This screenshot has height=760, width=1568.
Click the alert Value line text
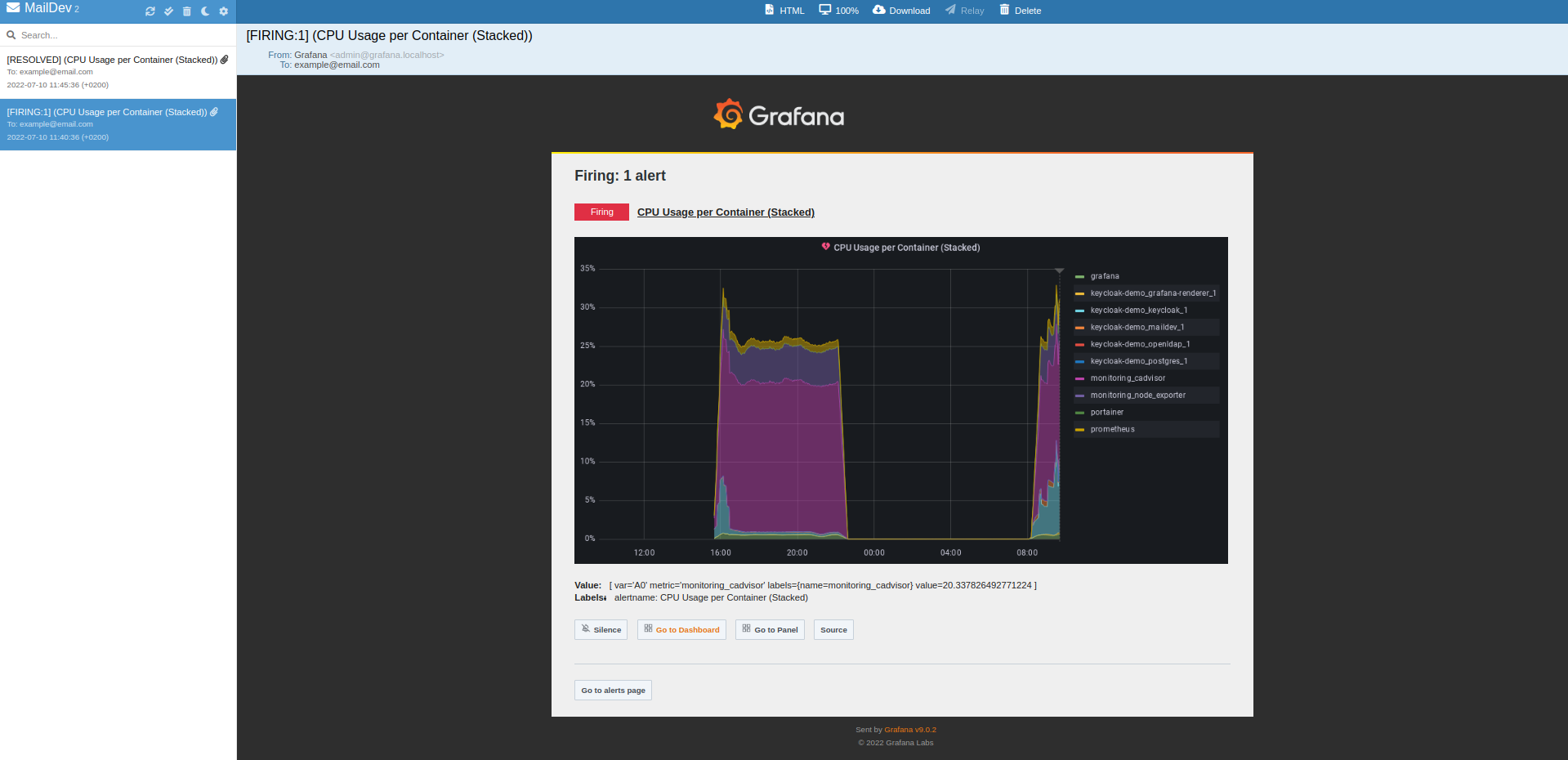tap(806, 585)
